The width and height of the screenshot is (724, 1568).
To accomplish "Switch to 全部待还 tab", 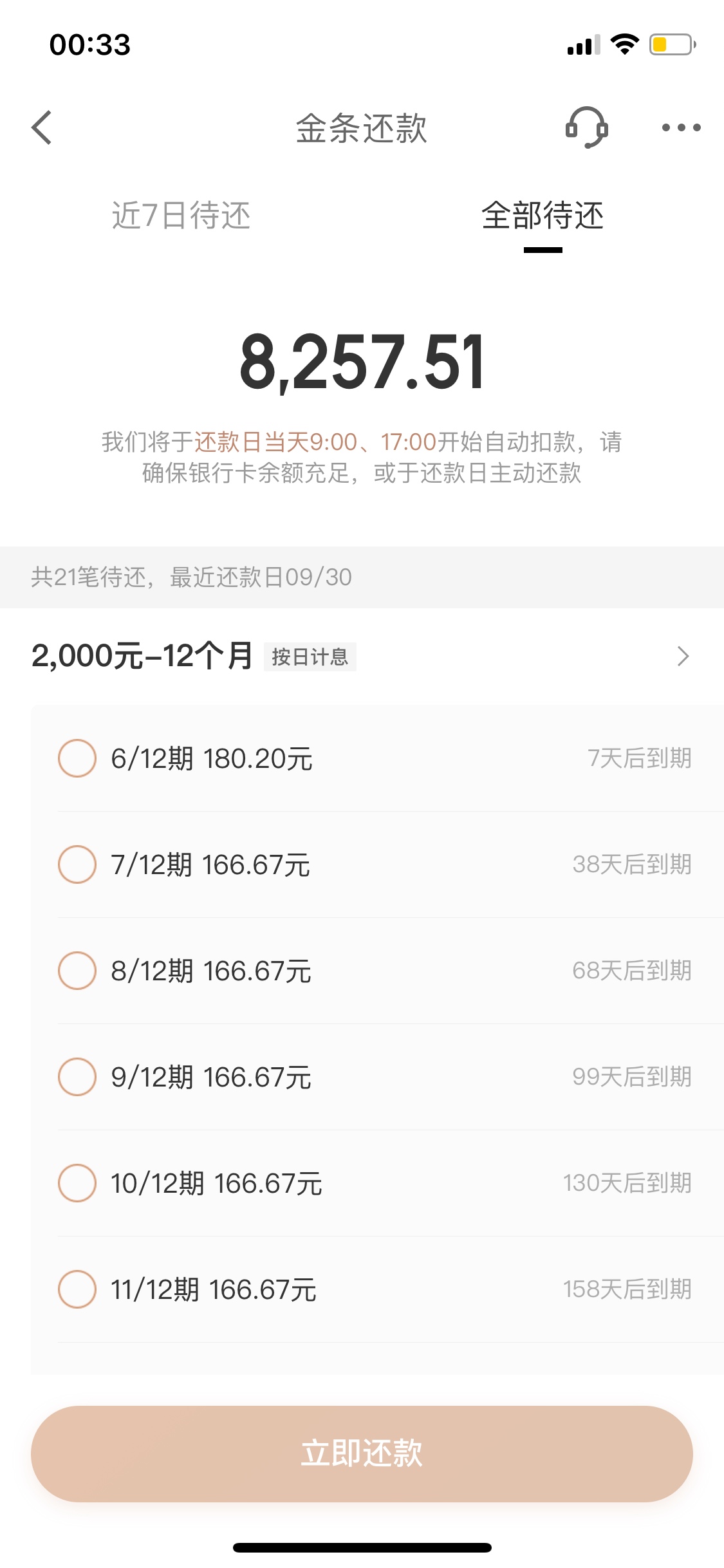I will pyautogui.click(x=543, y=216).
